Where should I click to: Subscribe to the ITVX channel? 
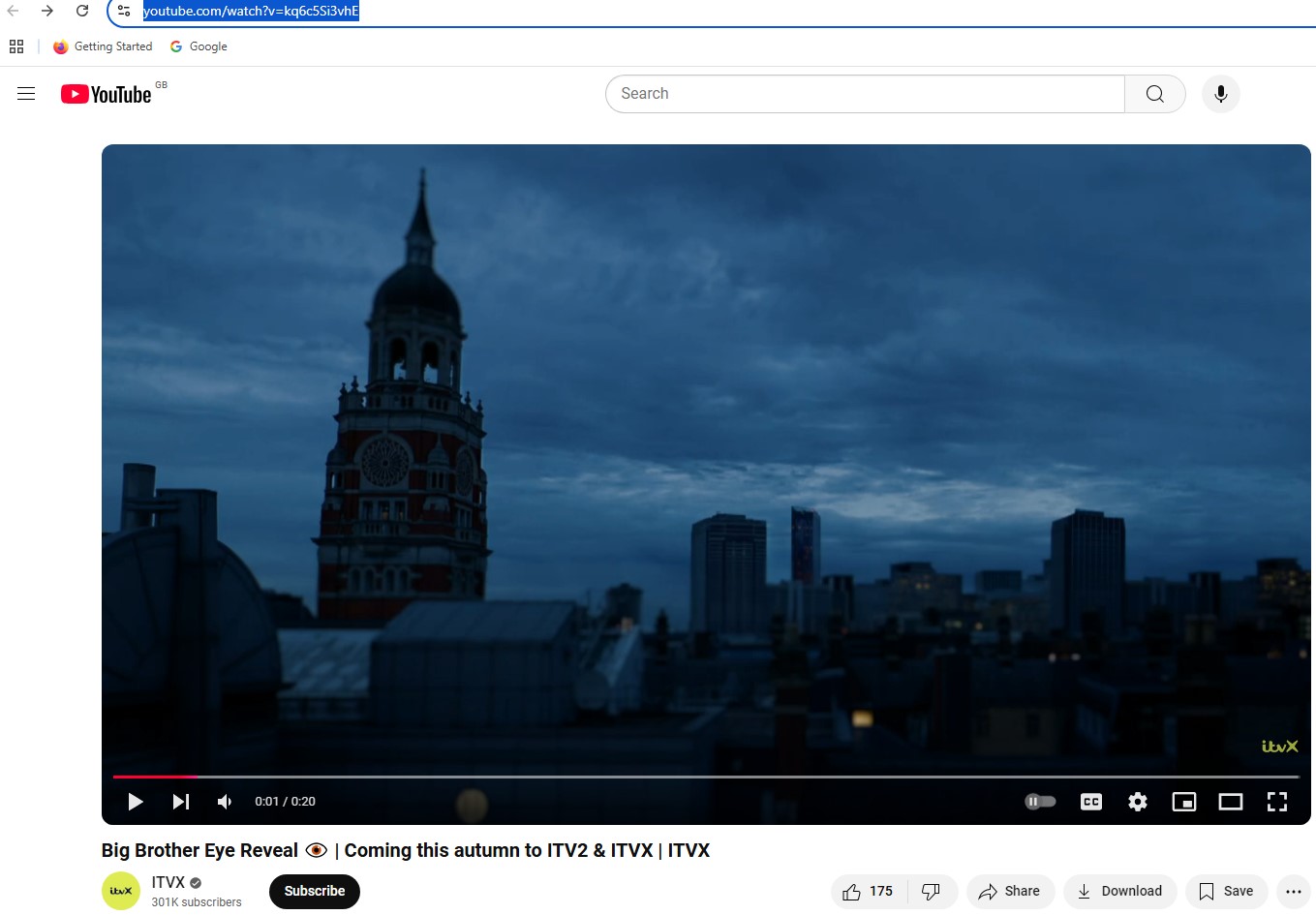(x=314, y=892)
